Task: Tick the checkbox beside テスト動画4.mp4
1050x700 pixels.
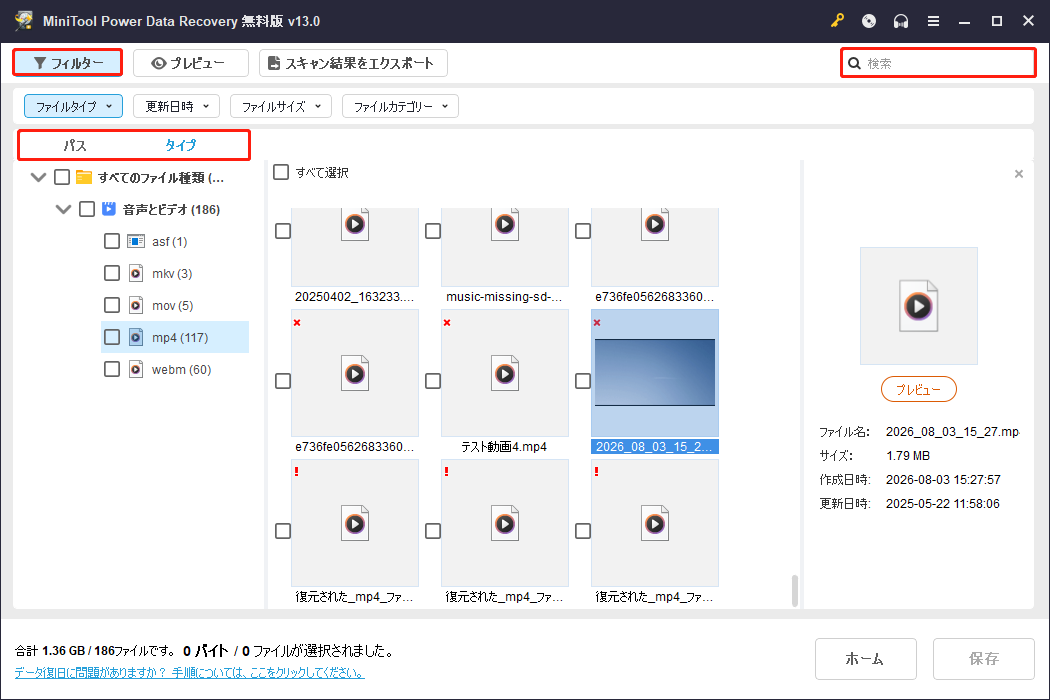Action: coord(433,381)
